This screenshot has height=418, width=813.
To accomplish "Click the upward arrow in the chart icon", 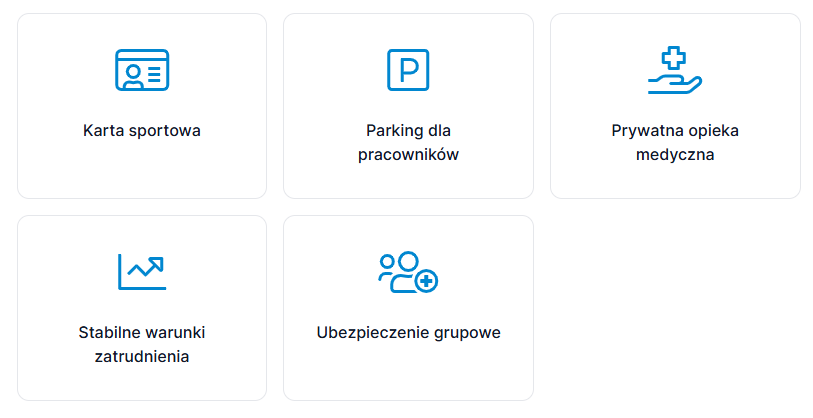I will (x=150, y=266).
